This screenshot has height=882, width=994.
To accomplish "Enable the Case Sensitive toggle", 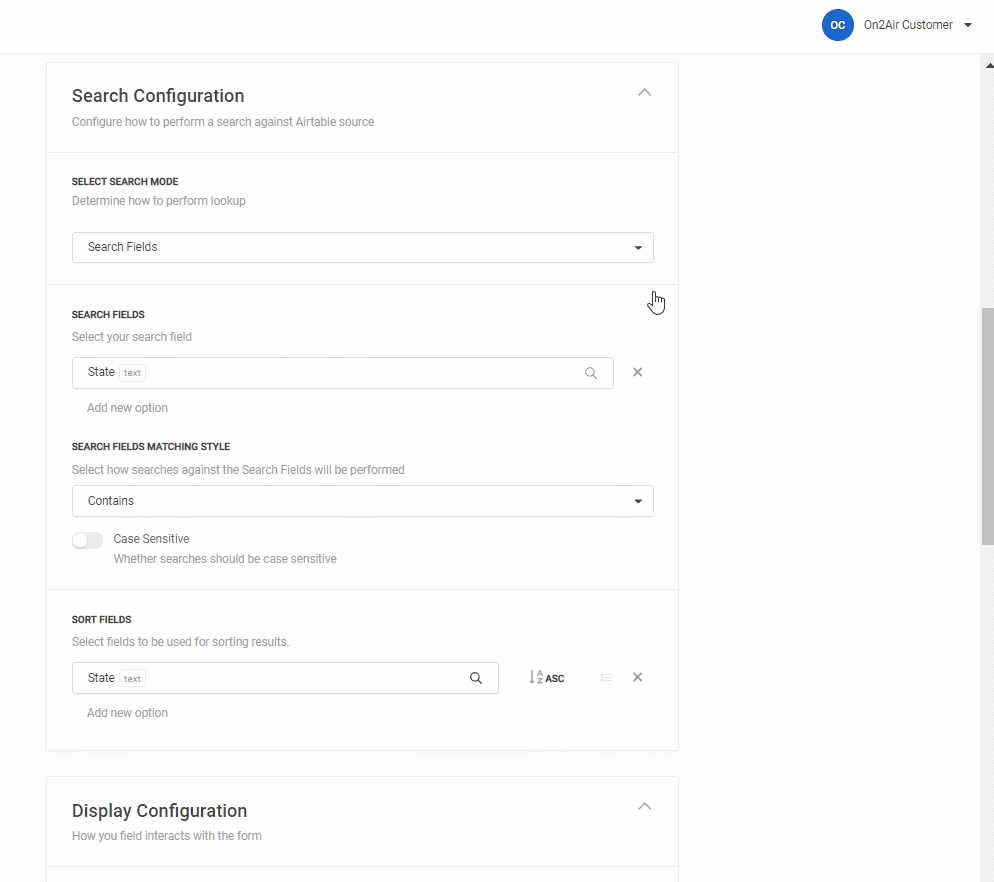I will pos(88,540).
